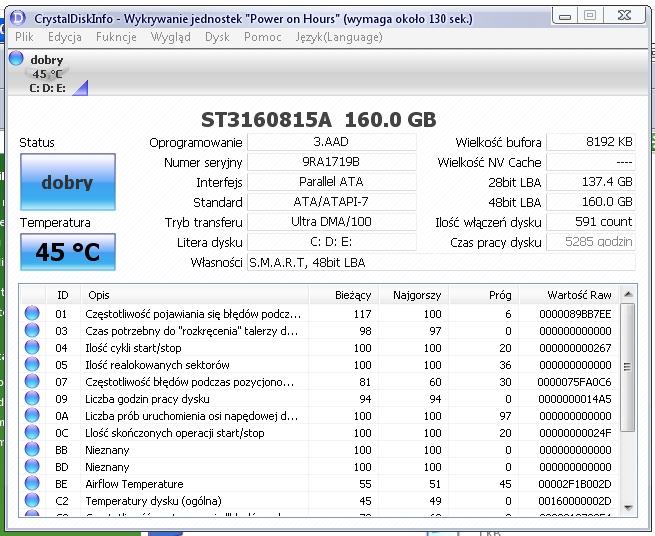The image size is (655, 536).
Task: Click the Najgorszy column header
Action: [x=414, y=295]
